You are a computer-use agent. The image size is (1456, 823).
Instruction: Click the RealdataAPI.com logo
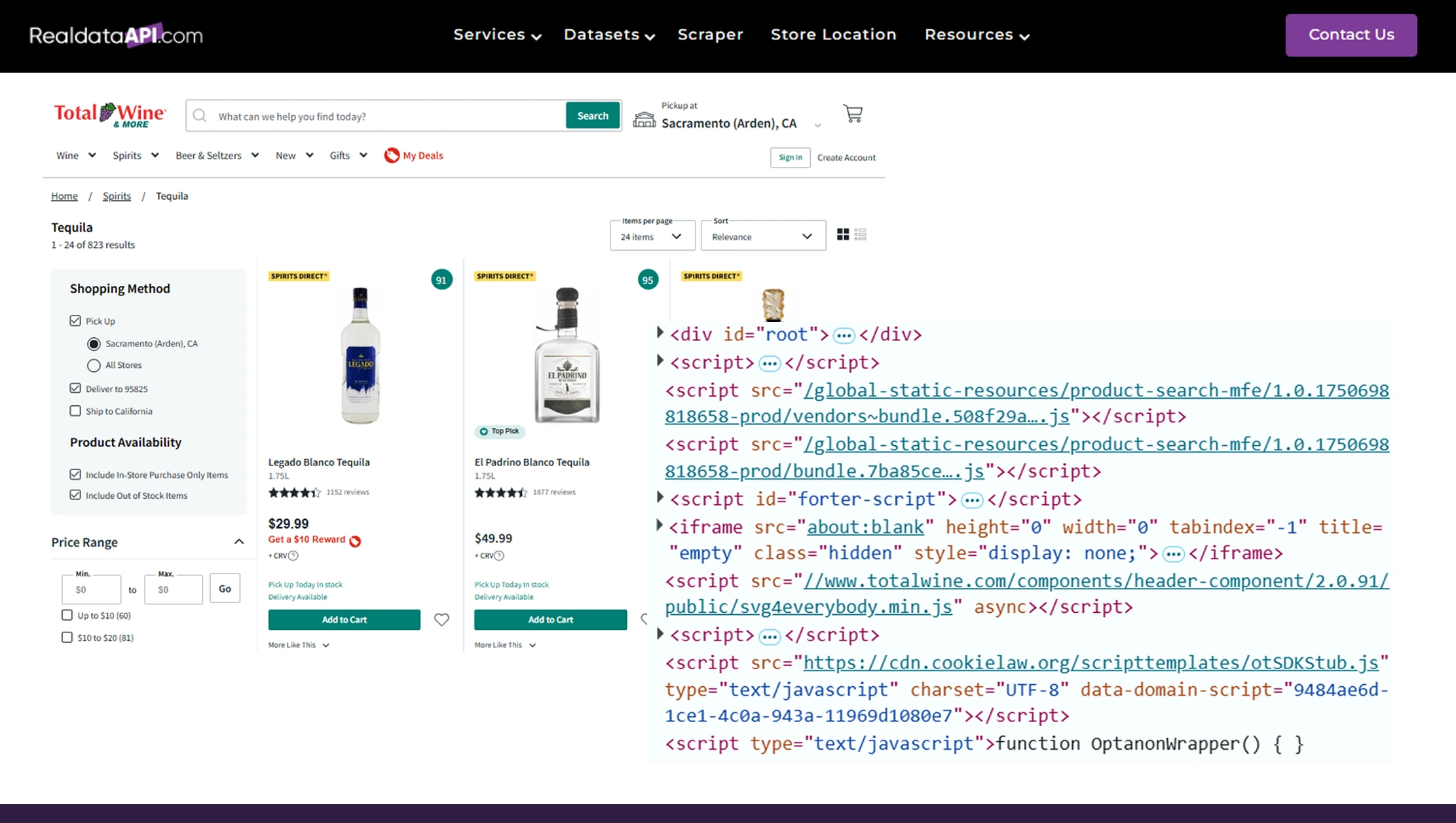(116, 35)
